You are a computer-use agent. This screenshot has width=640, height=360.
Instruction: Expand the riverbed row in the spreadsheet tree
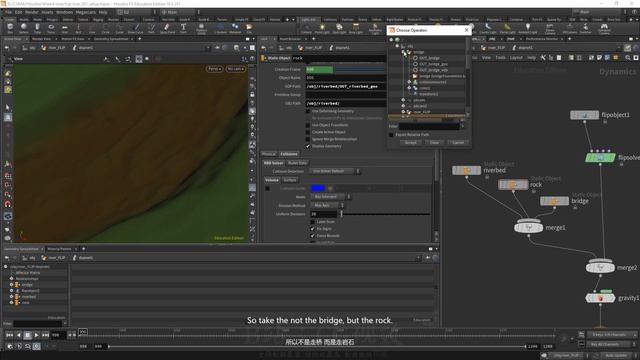point(11,297)
